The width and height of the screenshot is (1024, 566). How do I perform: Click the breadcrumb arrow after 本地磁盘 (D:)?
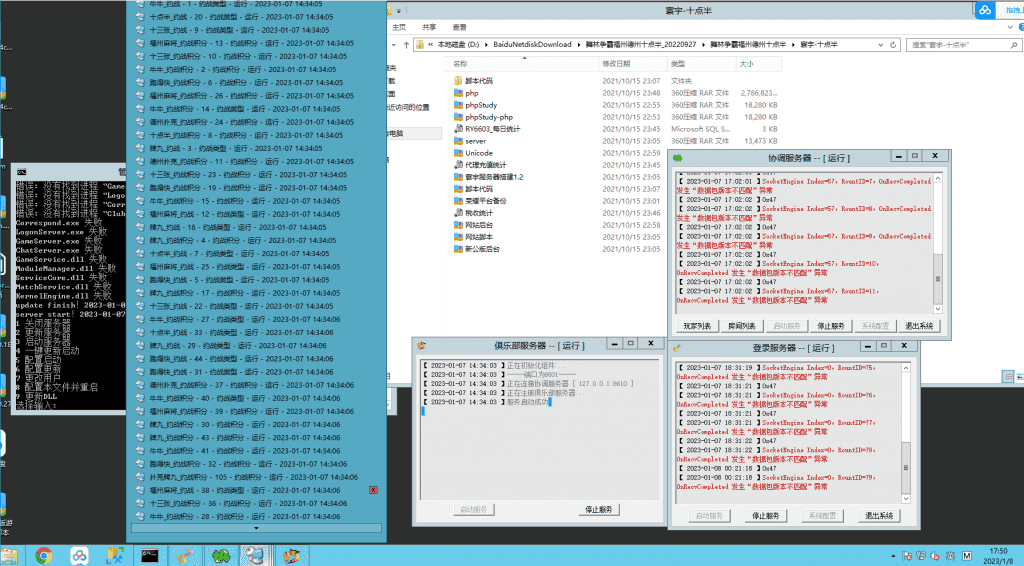485,45
